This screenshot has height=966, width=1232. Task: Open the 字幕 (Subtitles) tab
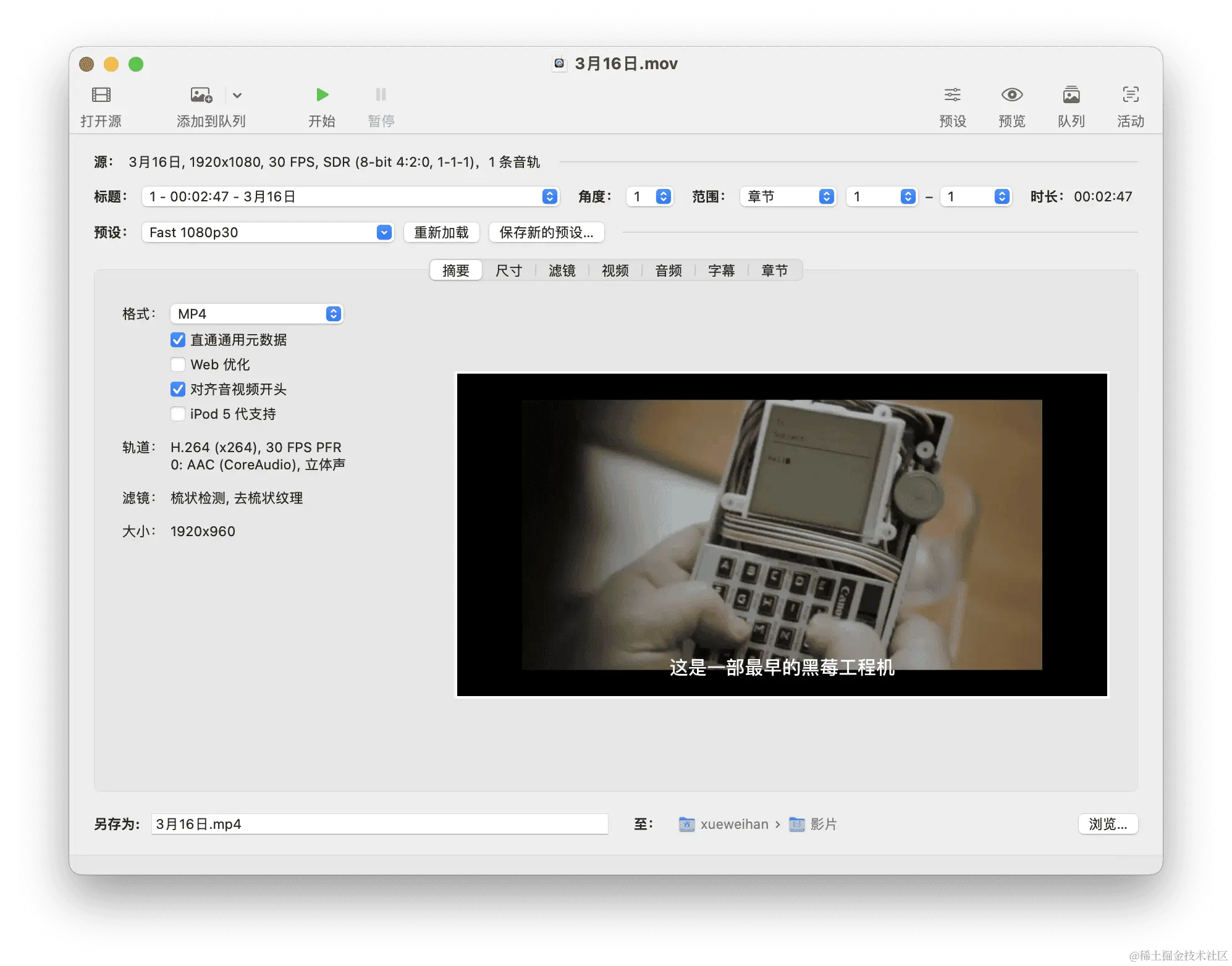721,270
